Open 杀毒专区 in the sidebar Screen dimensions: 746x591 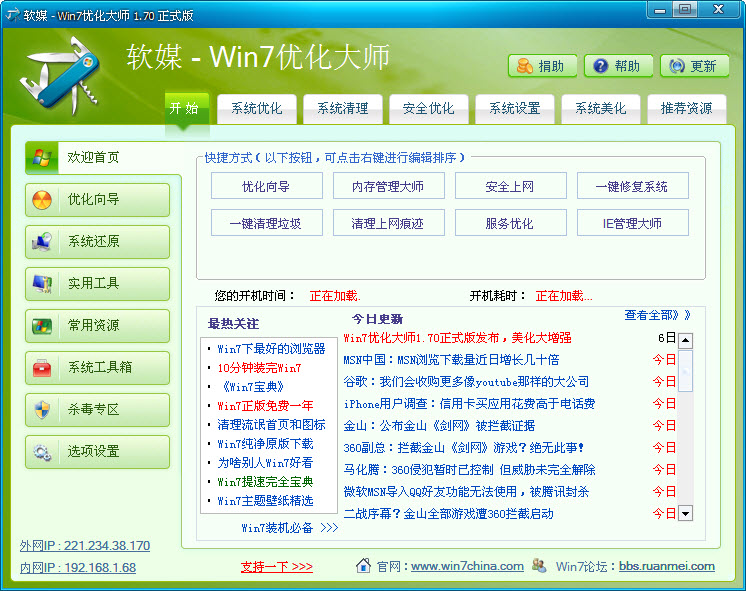click(98, 410)
